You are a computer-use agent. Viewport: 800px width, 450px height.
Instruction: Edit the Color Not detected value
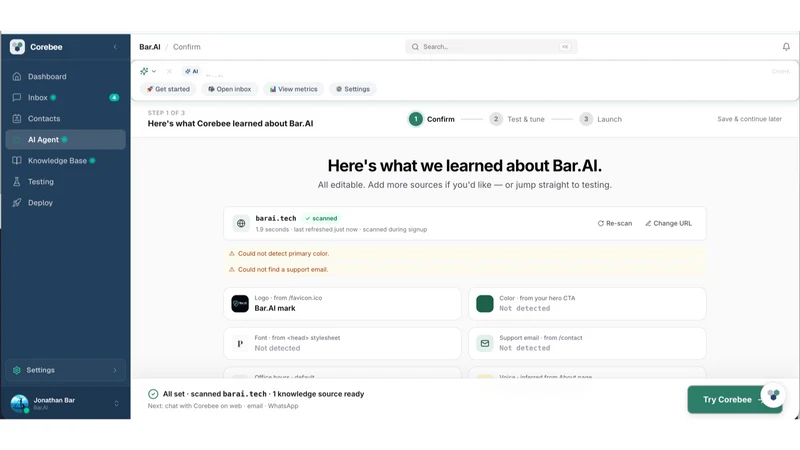pyautogui.click(x=524, y=308)
